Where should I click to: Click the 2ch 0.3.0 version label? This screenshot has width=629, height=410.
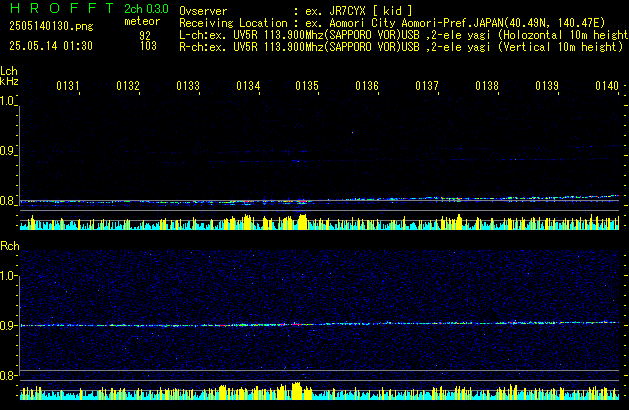click(x=146, y=9)
